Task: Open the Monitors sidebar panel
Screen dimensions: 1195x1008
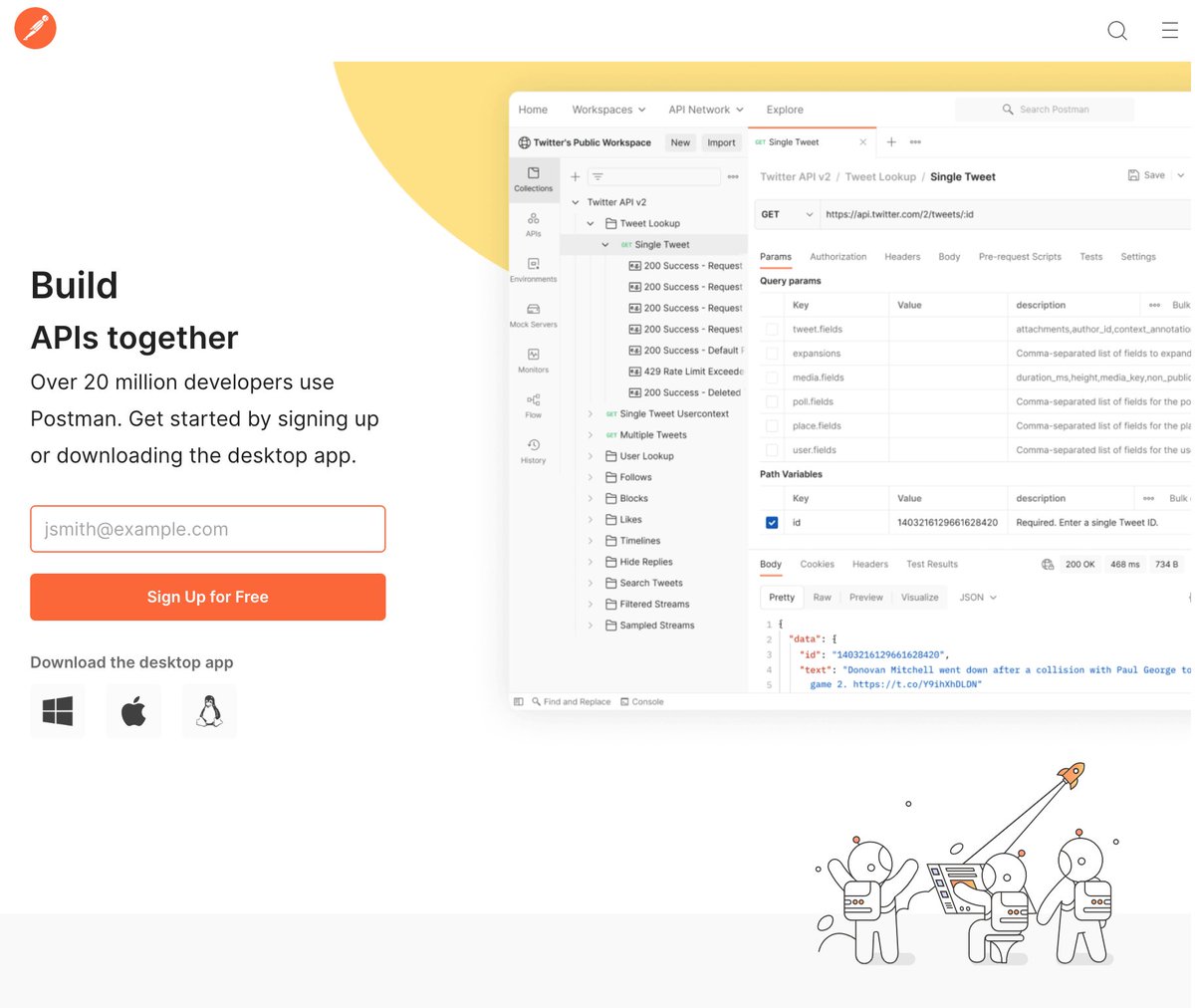Action: point(534,358)
